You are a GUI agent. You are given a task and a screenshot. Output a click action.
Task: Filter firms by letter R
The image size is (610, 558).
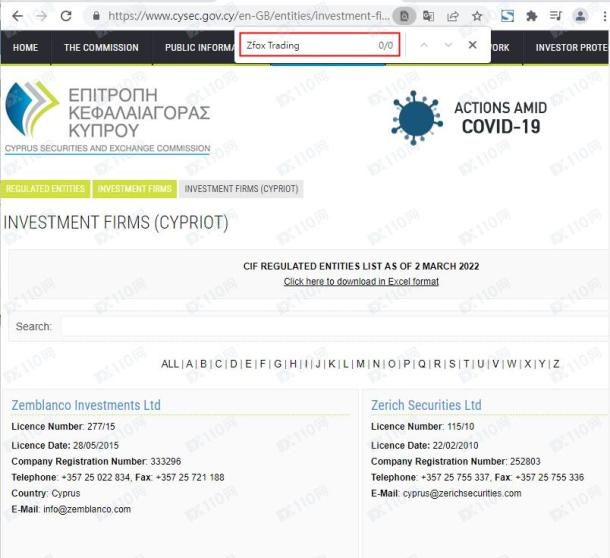437,364
